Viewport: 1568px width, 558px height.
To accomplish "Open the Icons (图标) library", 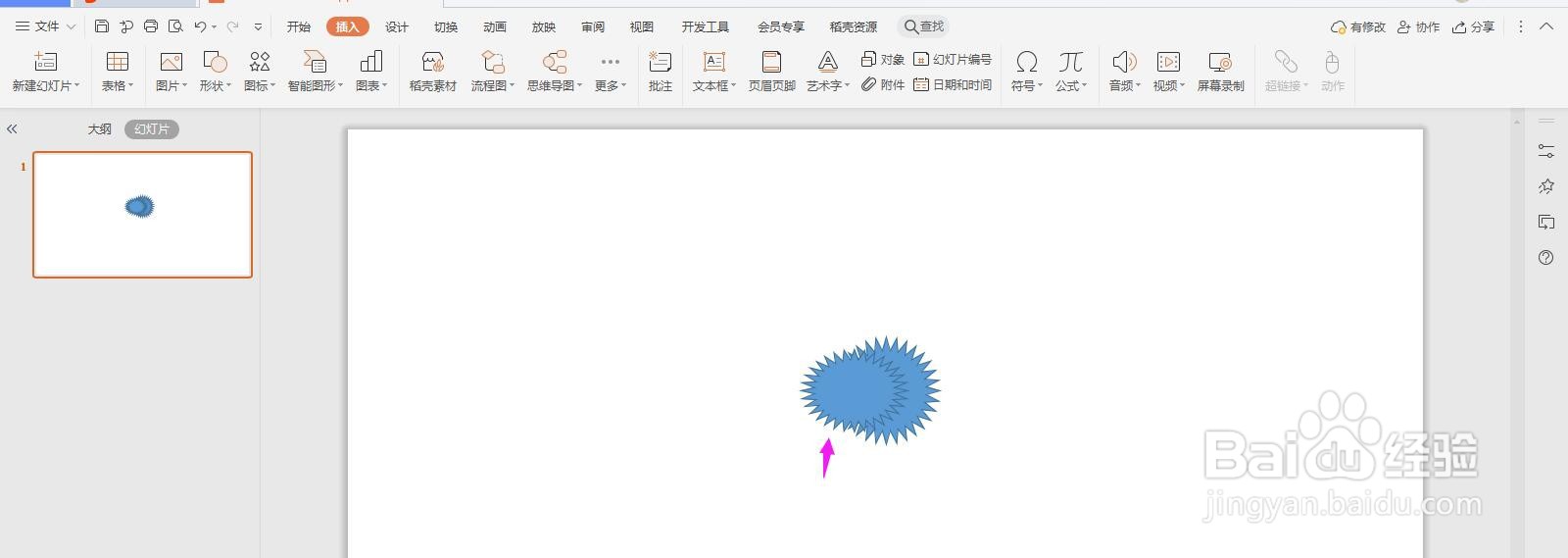I will [260, 62].
